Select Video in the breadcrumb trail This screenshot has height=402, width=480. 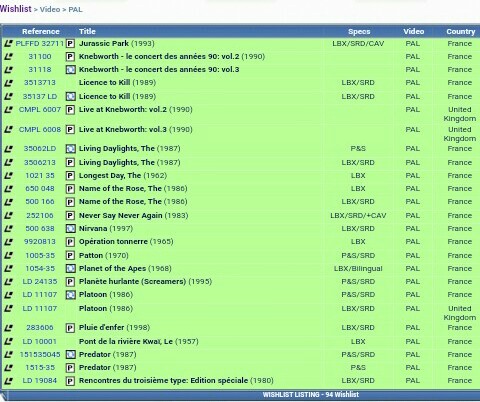[50, 9]
